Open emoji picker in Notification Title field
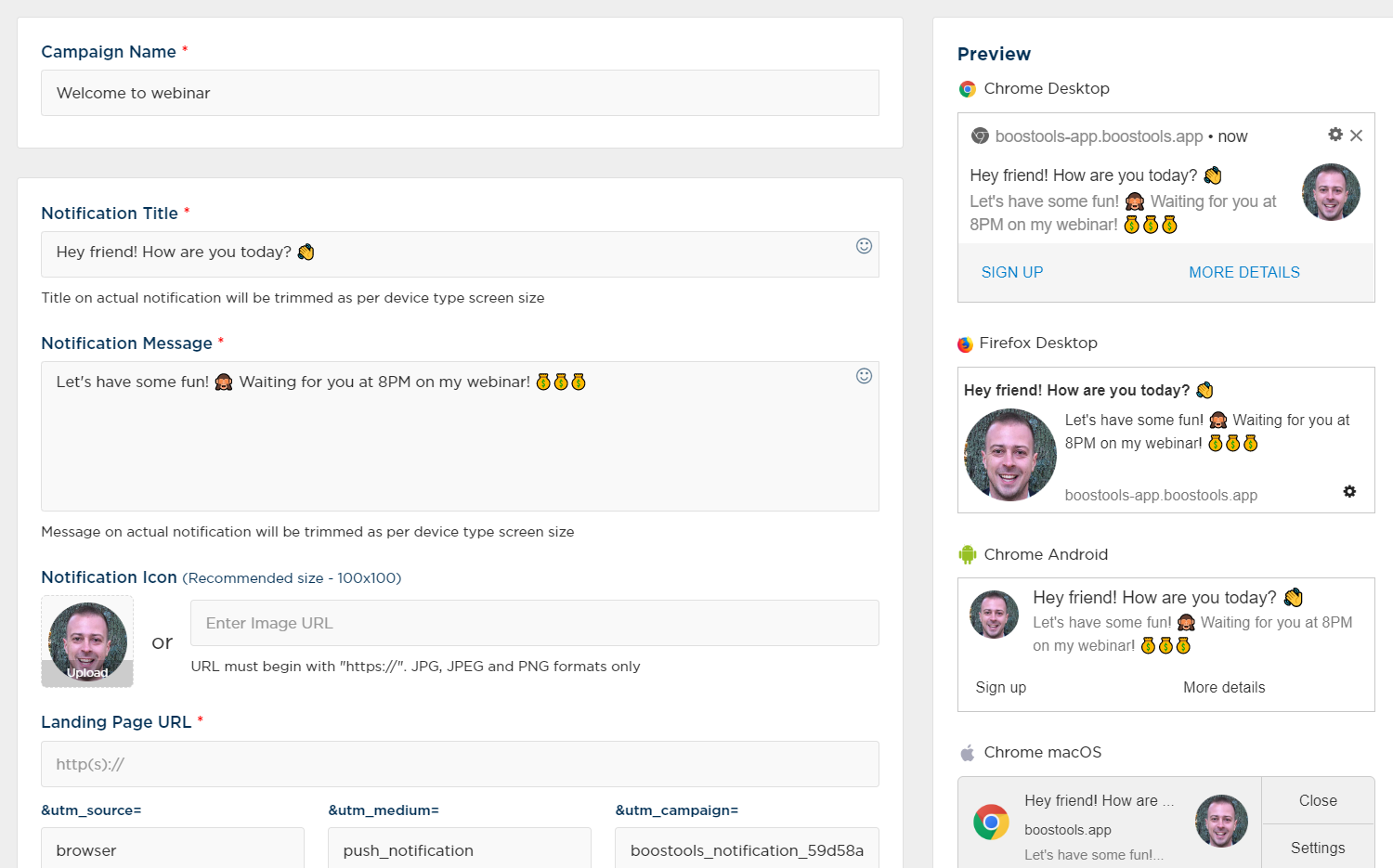1393x868 pixels. click(x=864, y=246)
